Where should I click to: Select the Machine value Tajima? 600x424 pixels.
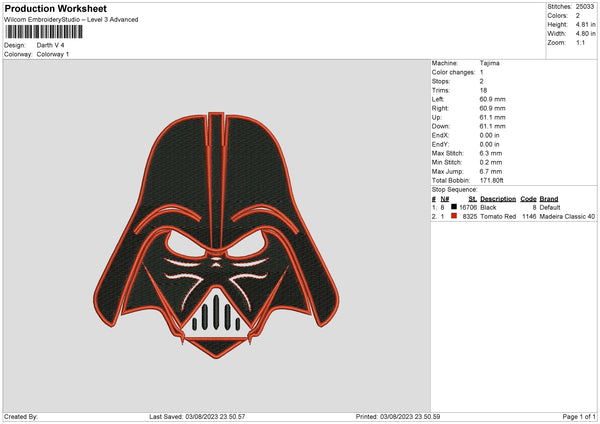point(489,63)
